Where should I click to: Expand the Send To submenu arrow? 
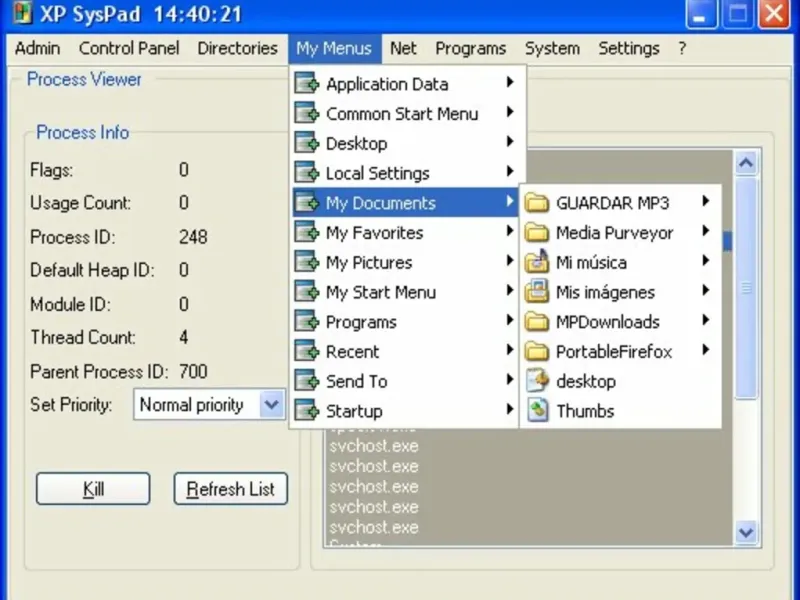(x=509, y=379)
